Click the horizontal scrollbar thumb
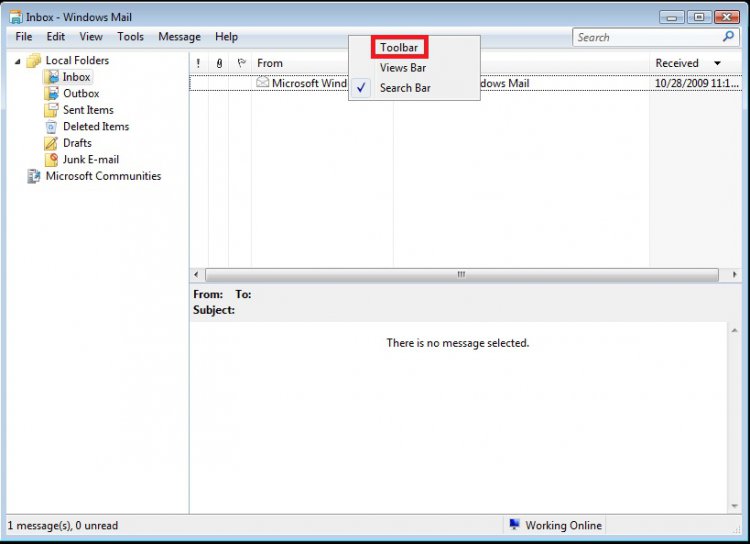This screenshot has height=544, width=750. pos(462,275)
